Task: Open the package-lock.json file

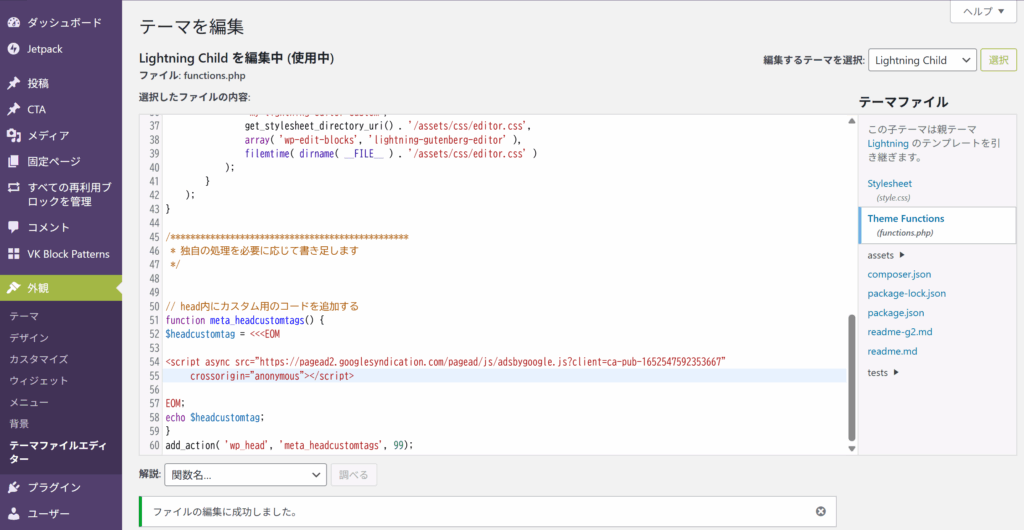Action: [906, 294]
